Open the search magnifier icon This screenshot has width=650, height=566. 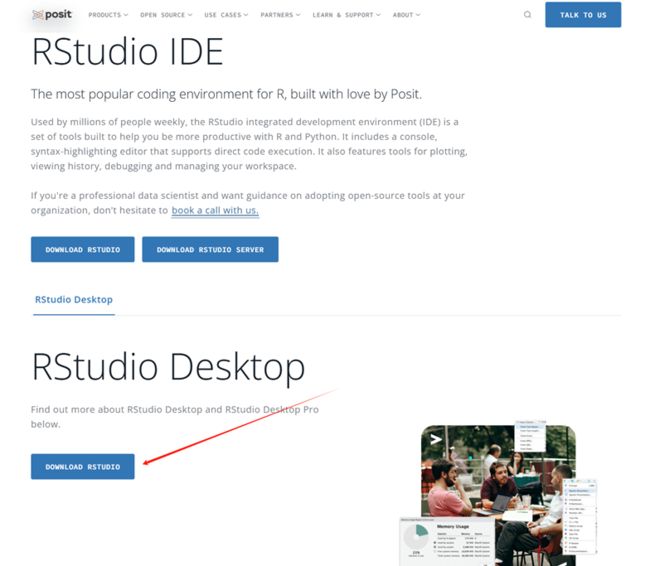coord(527,15)
